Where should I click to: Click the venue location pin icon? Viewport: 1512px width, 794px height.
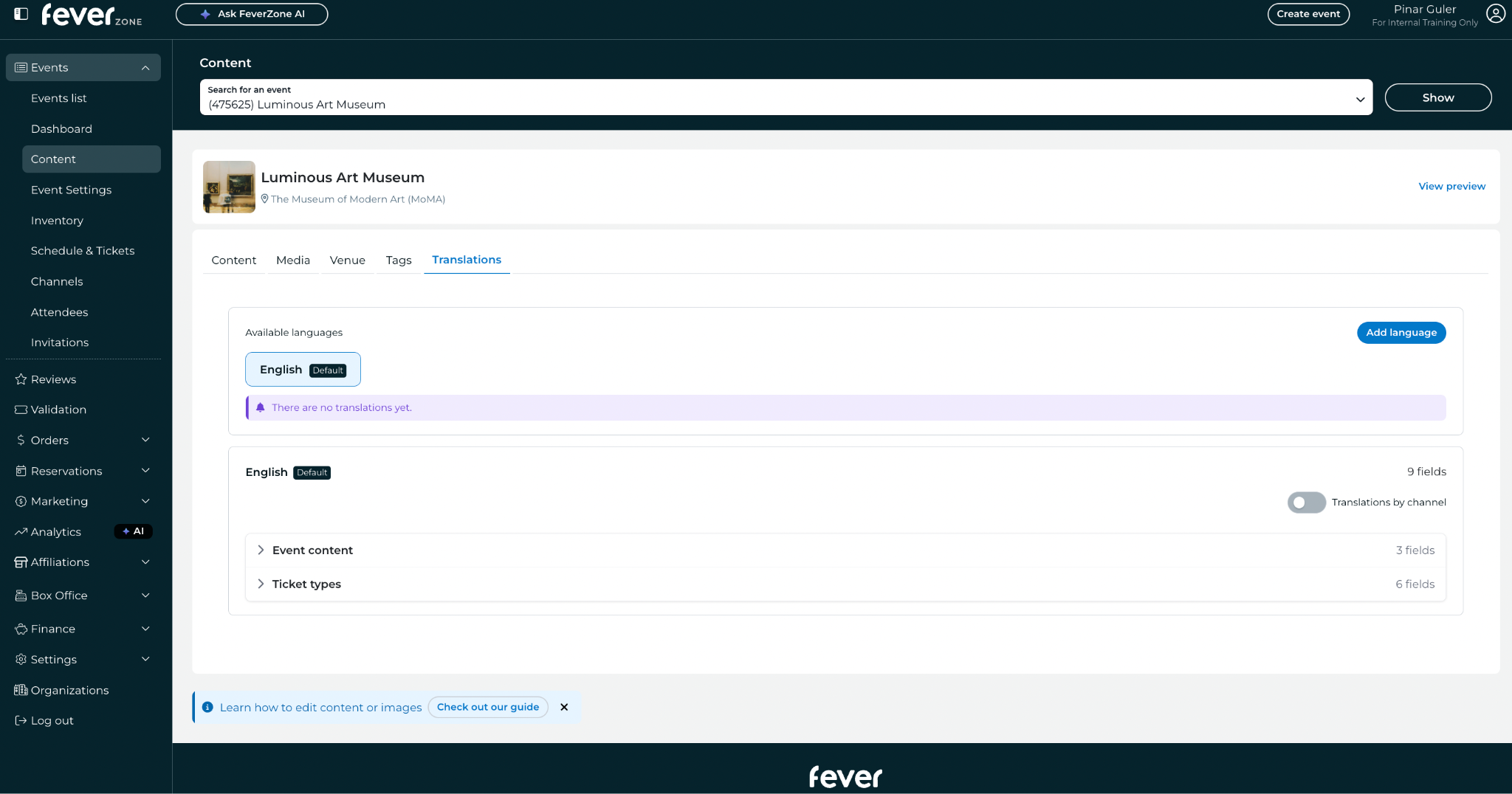[x=265, y=198]
